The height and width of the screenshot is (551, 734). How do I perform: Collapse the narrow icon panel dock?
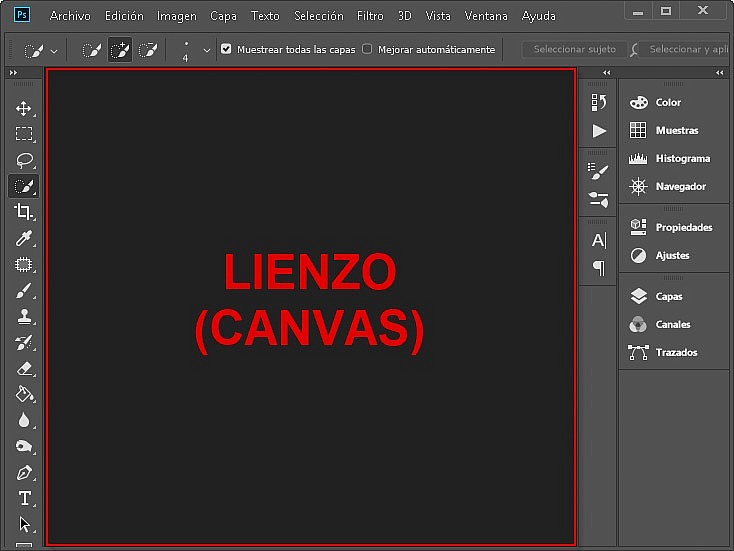[607, 73]
